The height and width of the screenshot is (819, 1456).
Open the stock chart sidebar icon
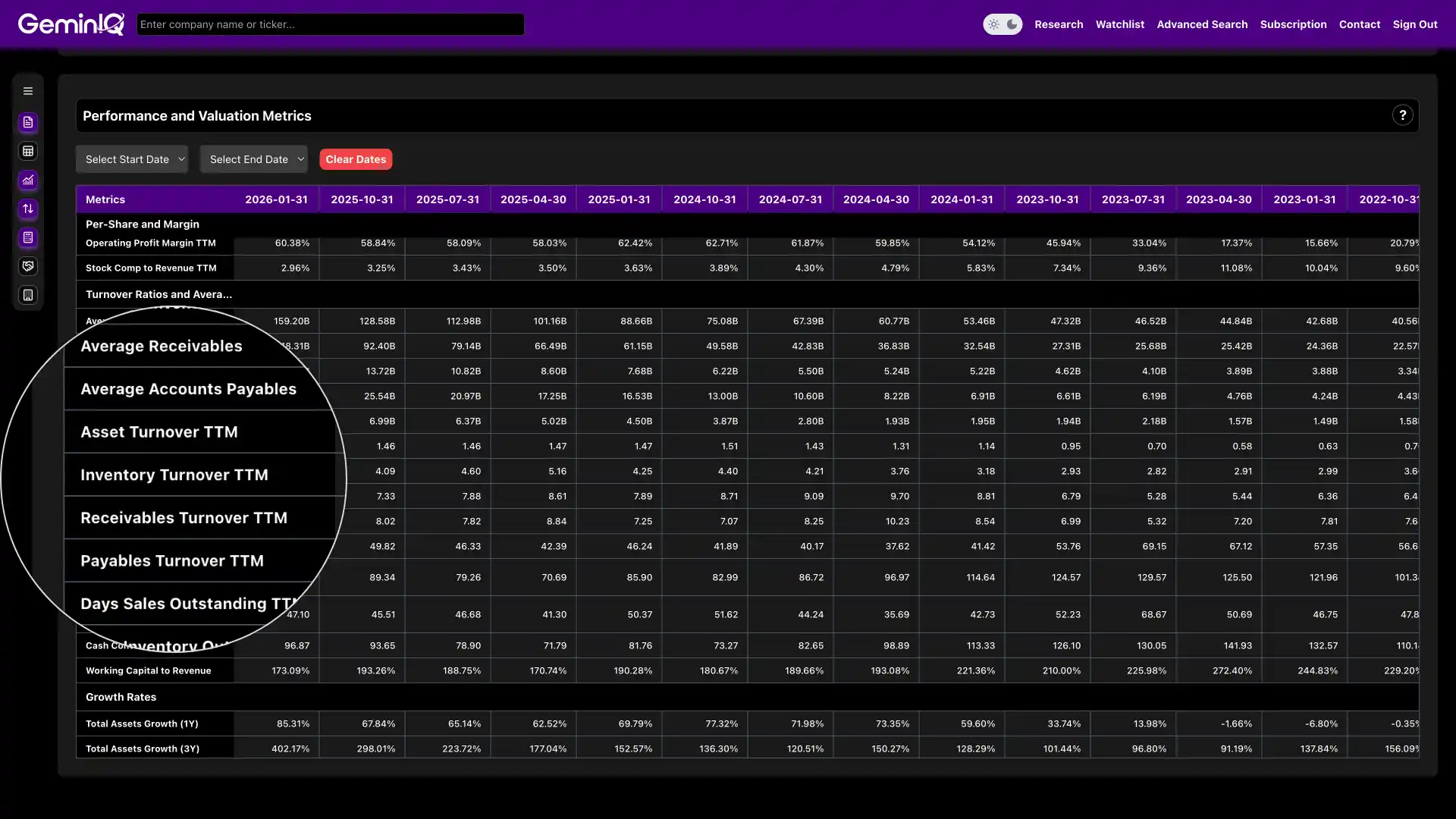(28, 180)
